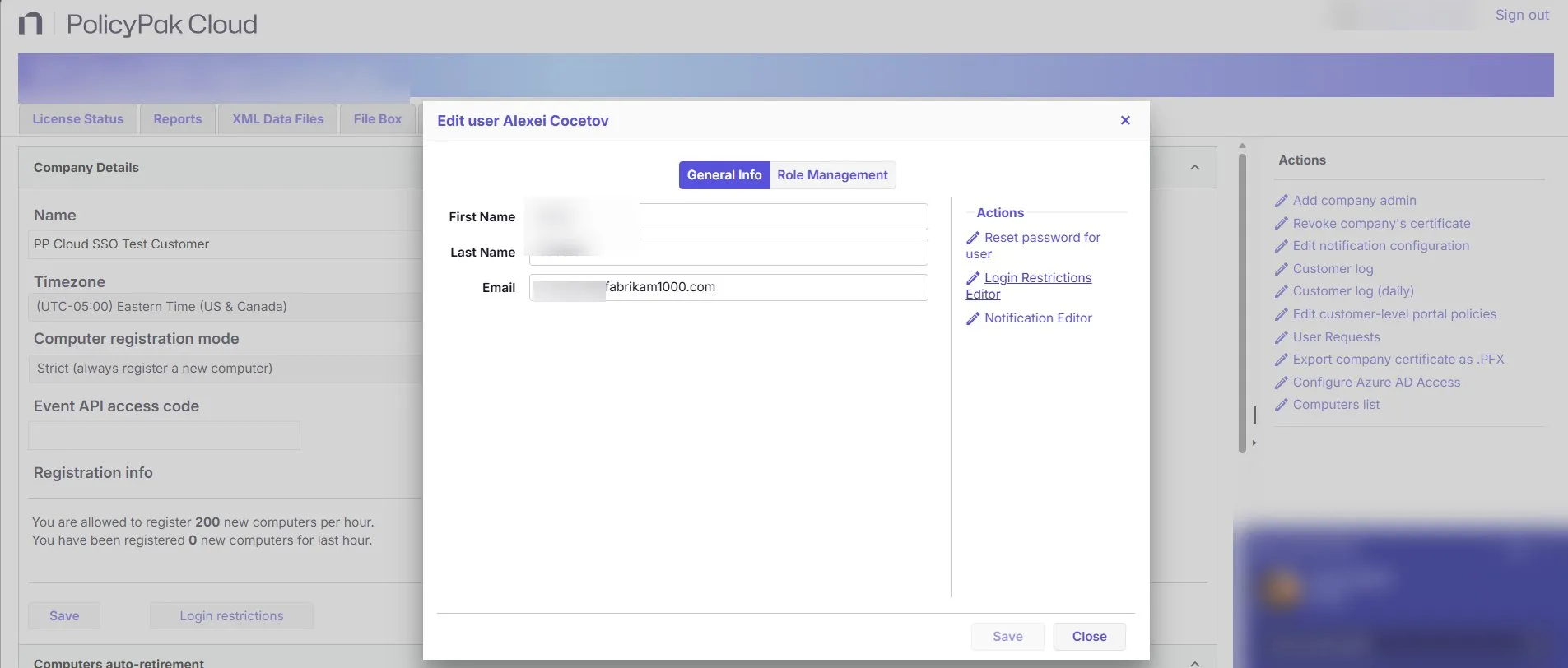Image resolution: width=1568 pixels, height=668 pixels.
Task: Click the pencil icon beside Reset password
Action: click(973, 238)
